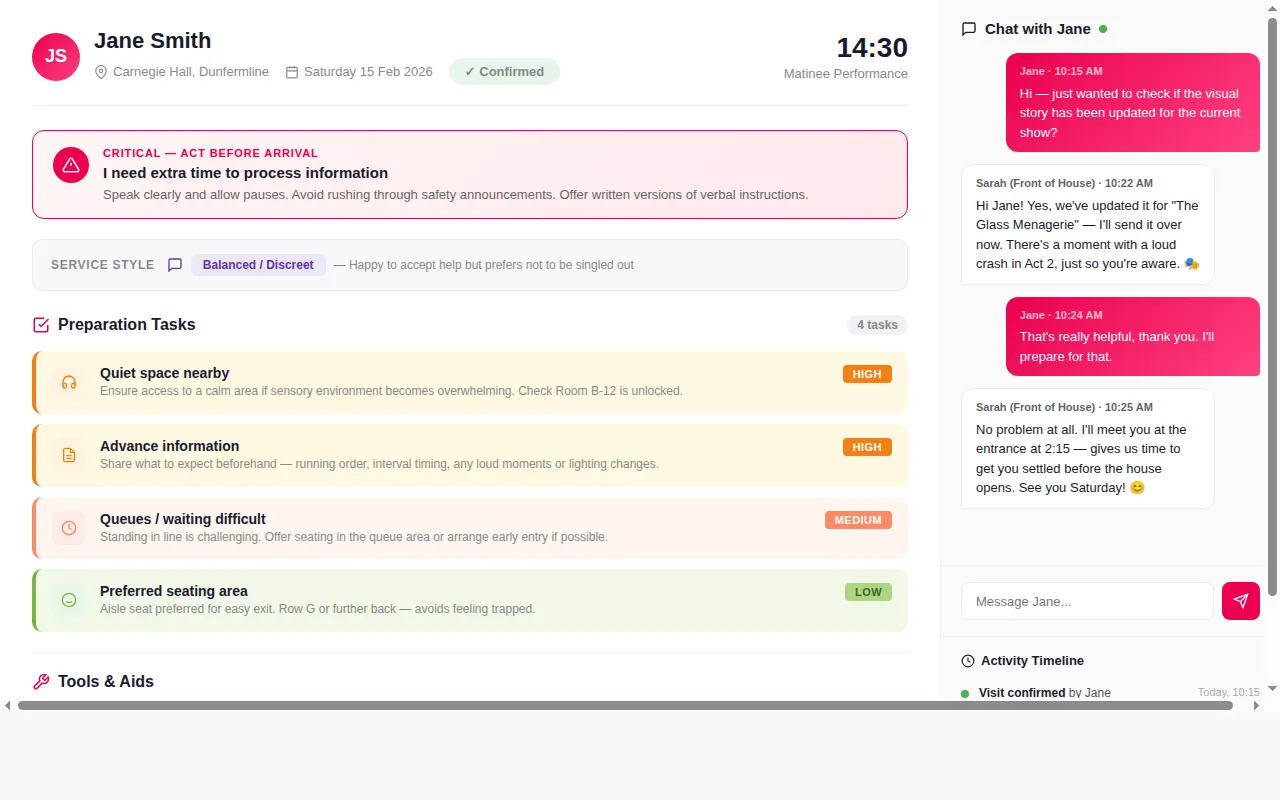Open the chat bubble icon next to Chat with Jane
Screen dimensions: 1280x800
pyautogui.click(x=968, y=29)
